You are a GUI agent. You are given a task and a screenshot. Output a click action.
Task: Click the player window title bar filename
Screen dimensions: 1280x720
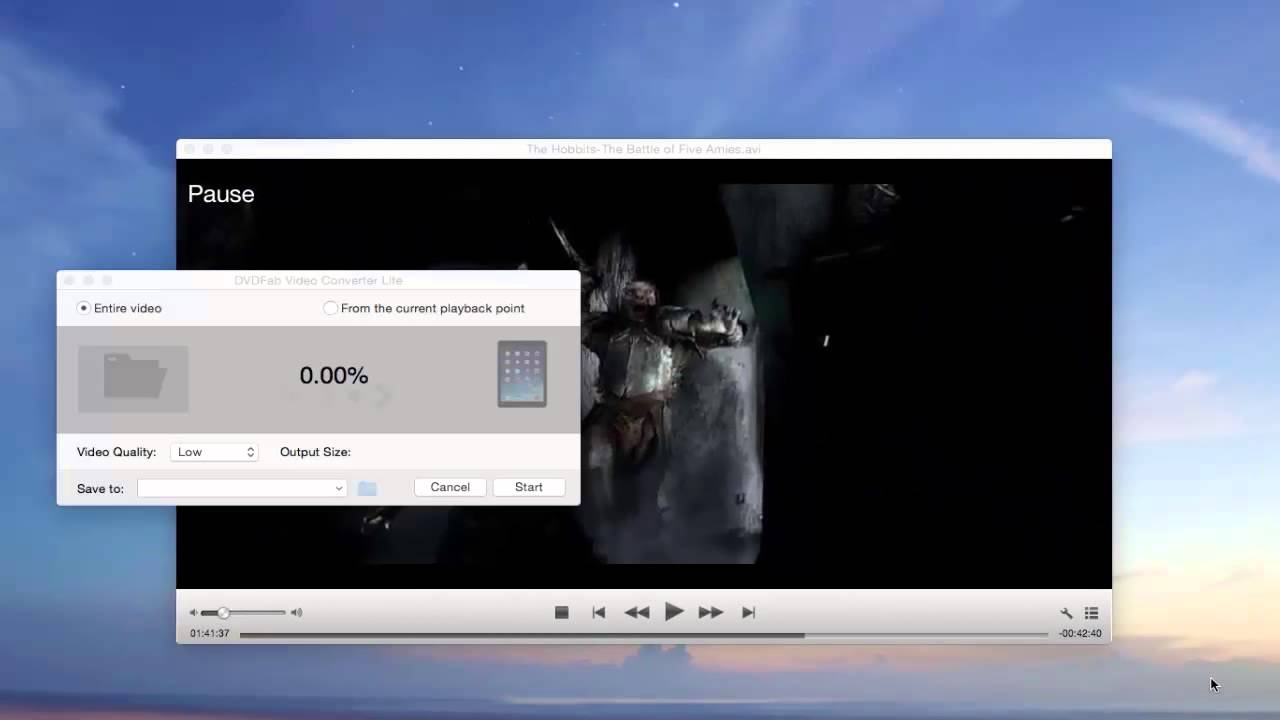[x=644, y=149]
